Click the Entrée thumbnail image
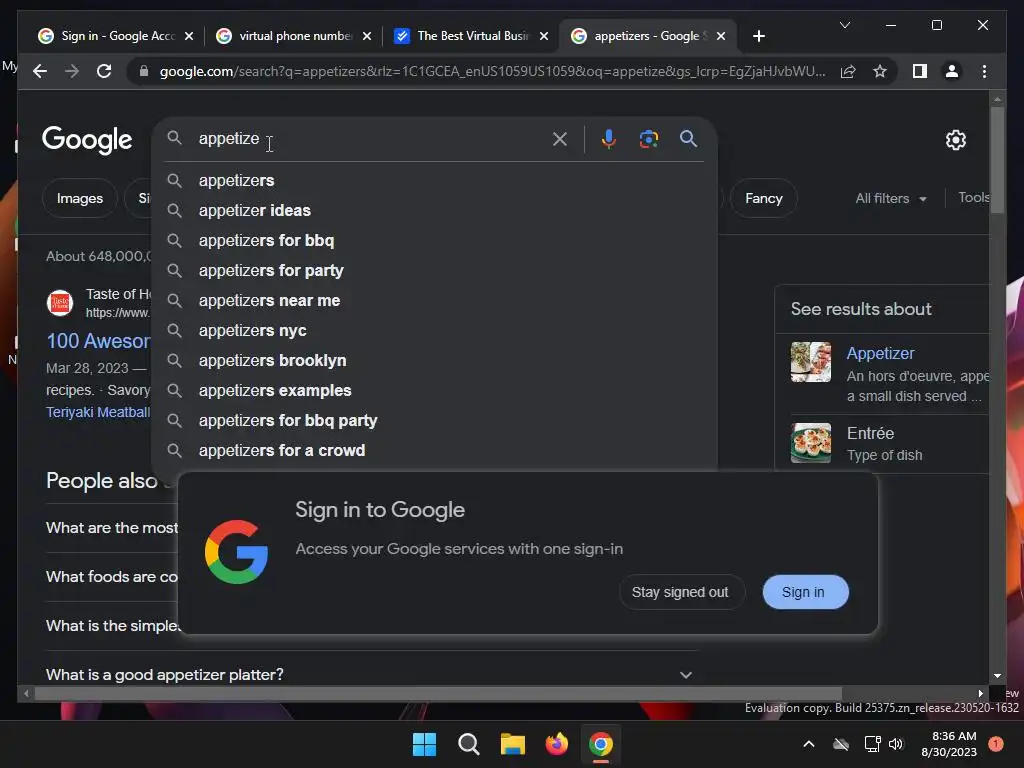The image size is (1024, 768). tap(810, 443)
